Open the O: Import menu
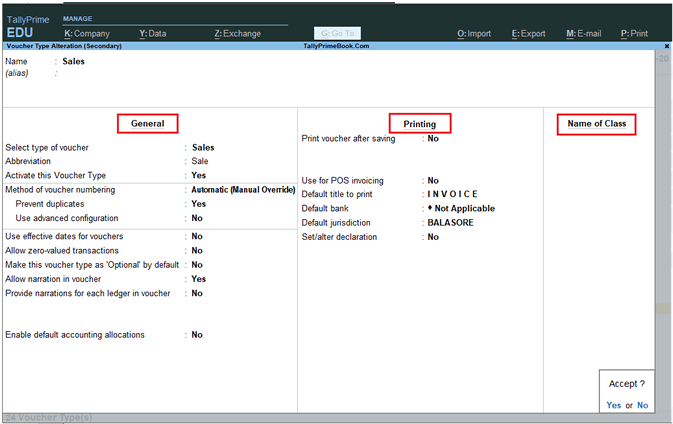This screenshot has width=673, height=424. point(474,33)
